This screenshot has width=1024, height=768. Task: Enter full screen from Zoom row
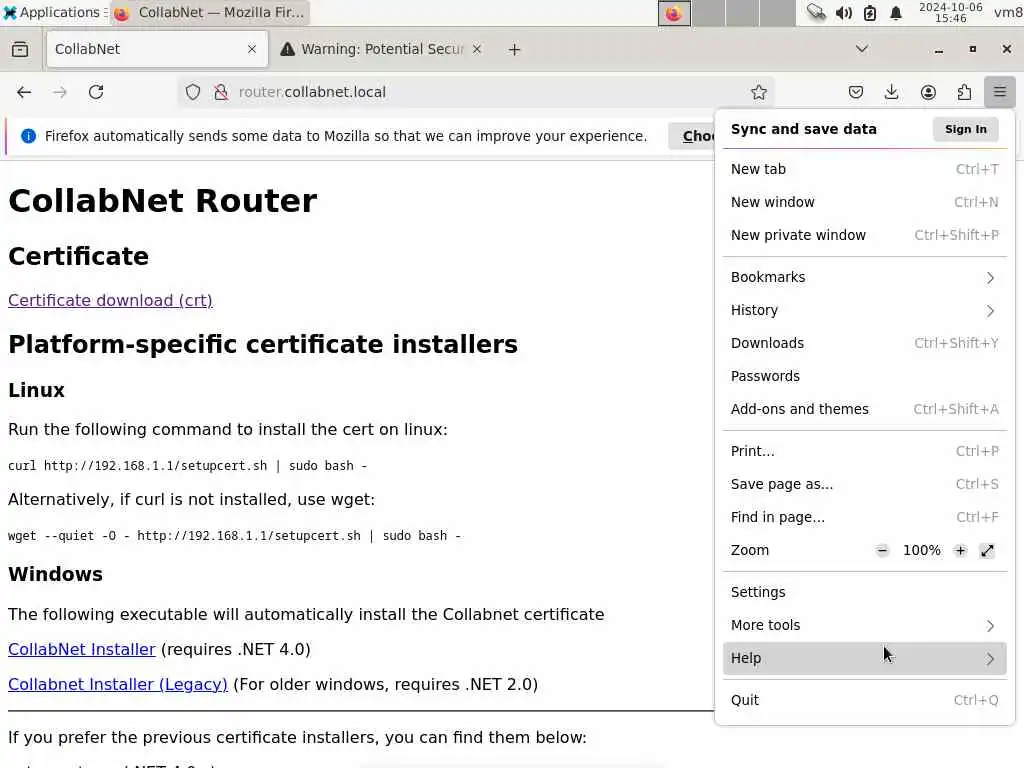pyautogui.click(x=987, y=551)
